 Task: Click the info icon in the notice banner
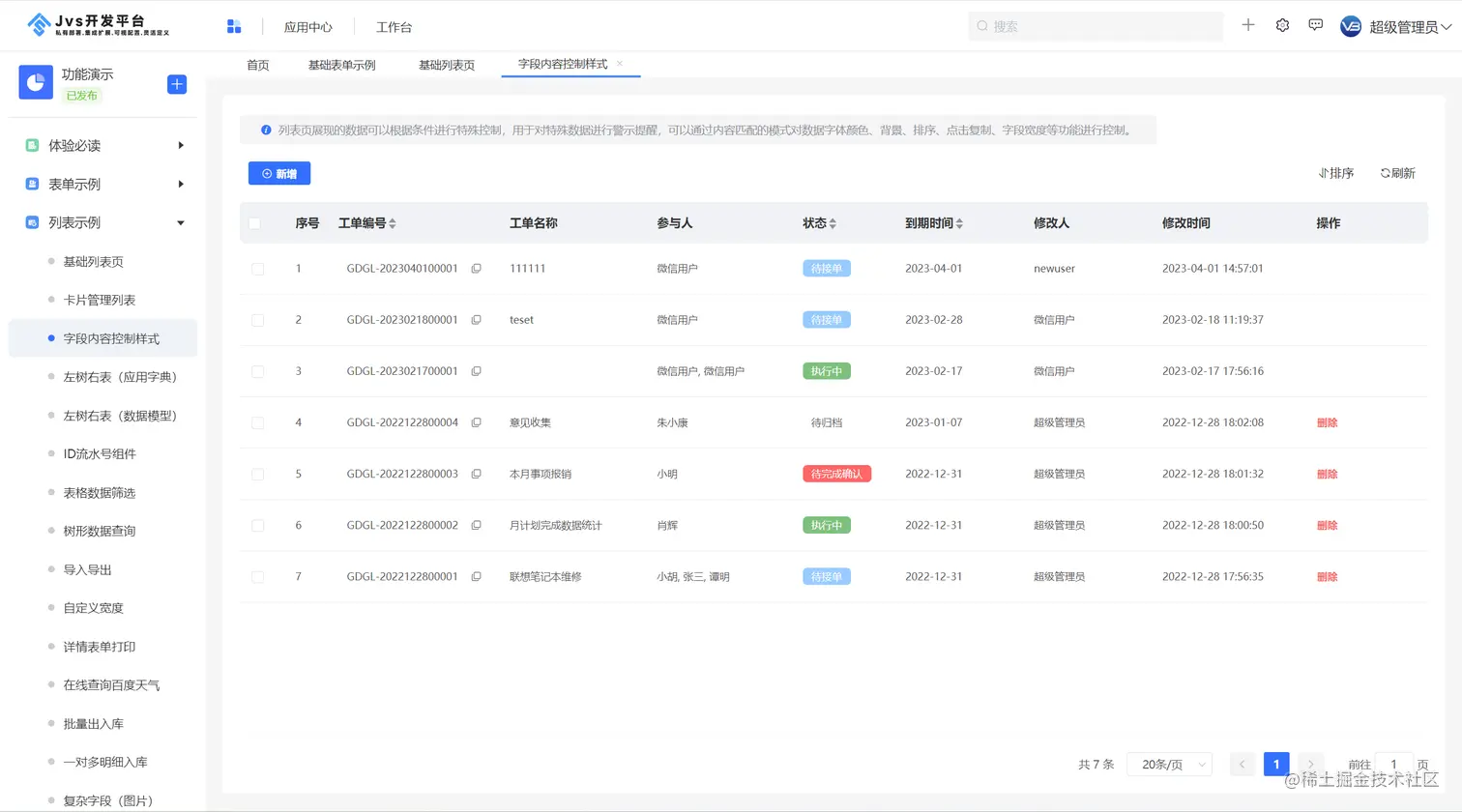point(266,130)
